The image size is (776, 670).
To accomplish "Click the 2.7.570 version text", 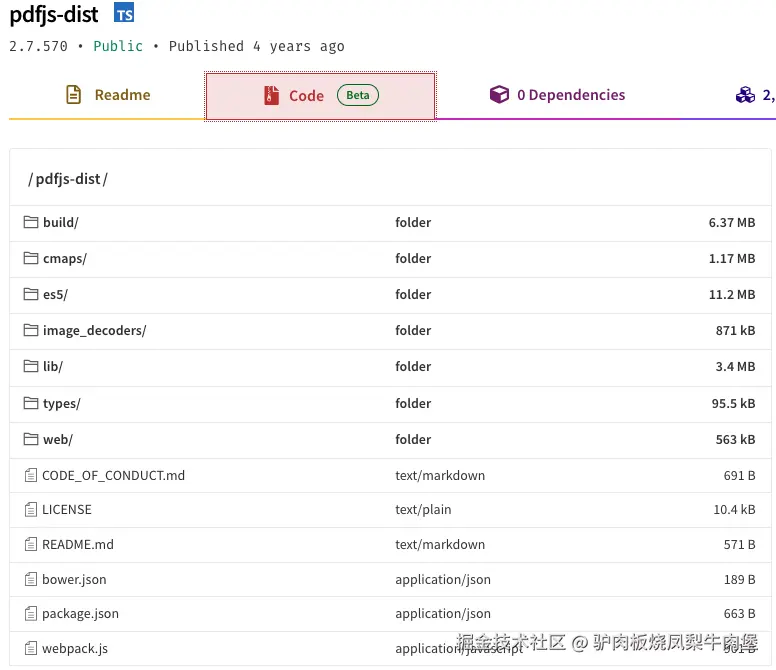I will [x=38, y=46].
